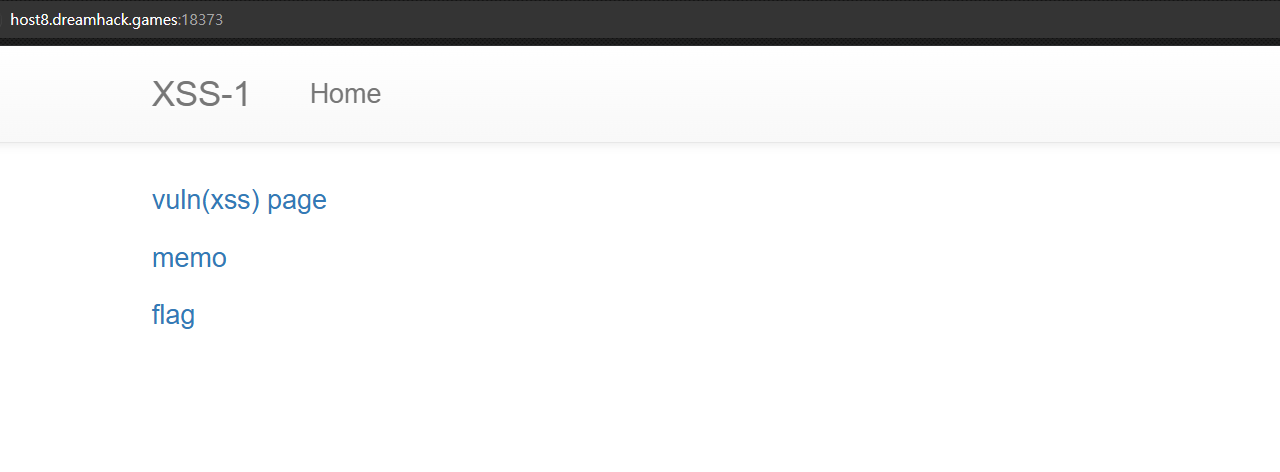Visit the flag submission page
The height and width of the screenshot is (472, 1280).
[173, 316]
